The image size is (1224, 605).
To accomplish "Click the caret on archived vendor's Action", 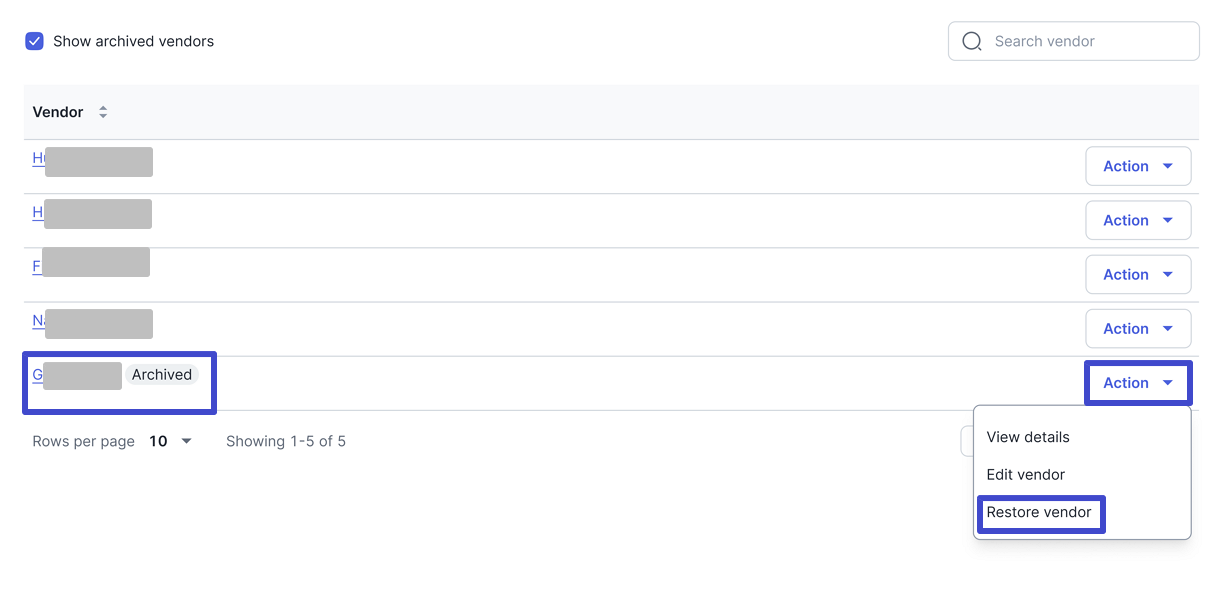I will pos(1167,383).
